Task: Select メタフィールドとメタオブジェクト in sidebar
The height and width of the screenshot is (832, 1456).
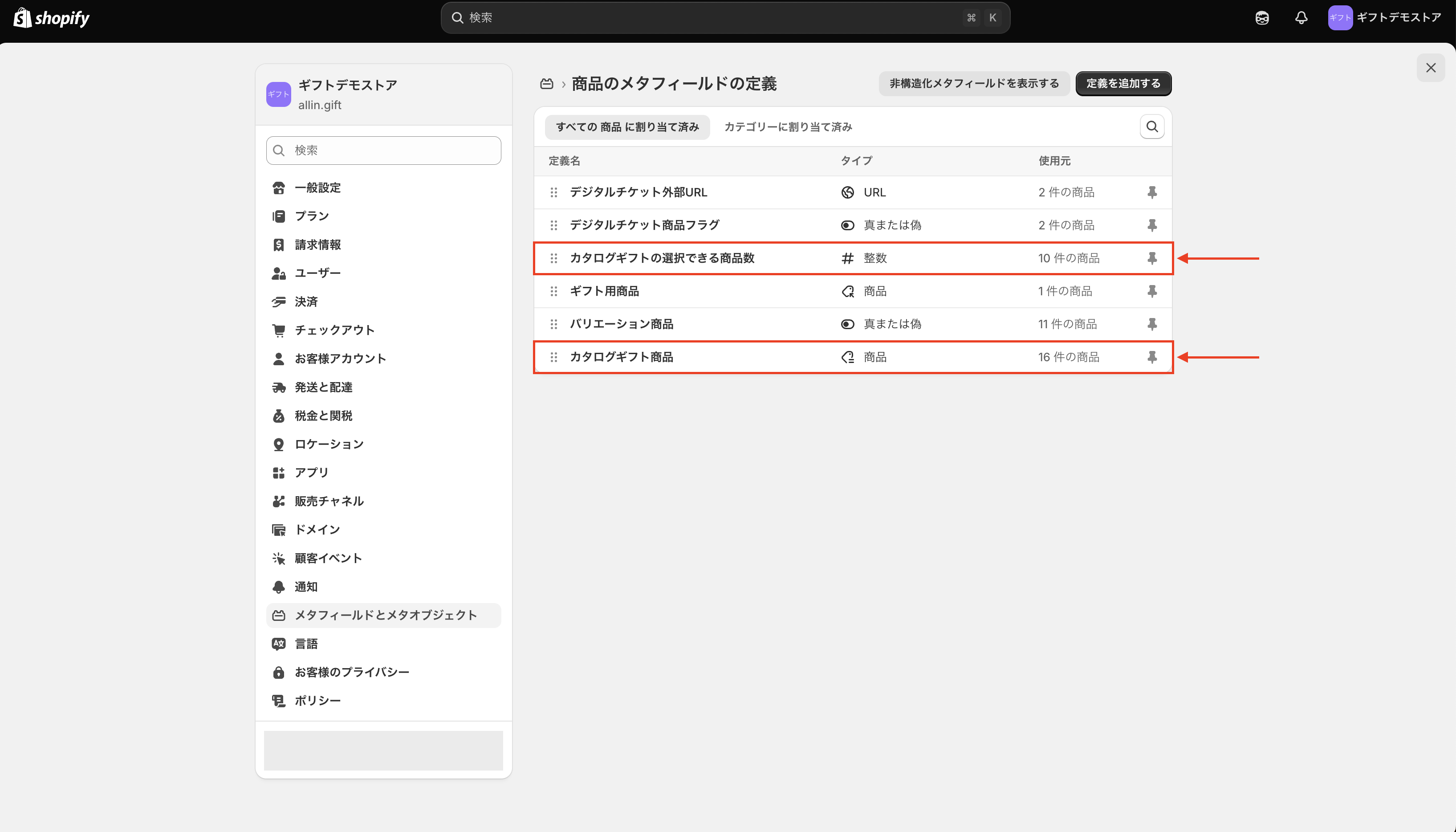Action: click(x=383, y=616)
